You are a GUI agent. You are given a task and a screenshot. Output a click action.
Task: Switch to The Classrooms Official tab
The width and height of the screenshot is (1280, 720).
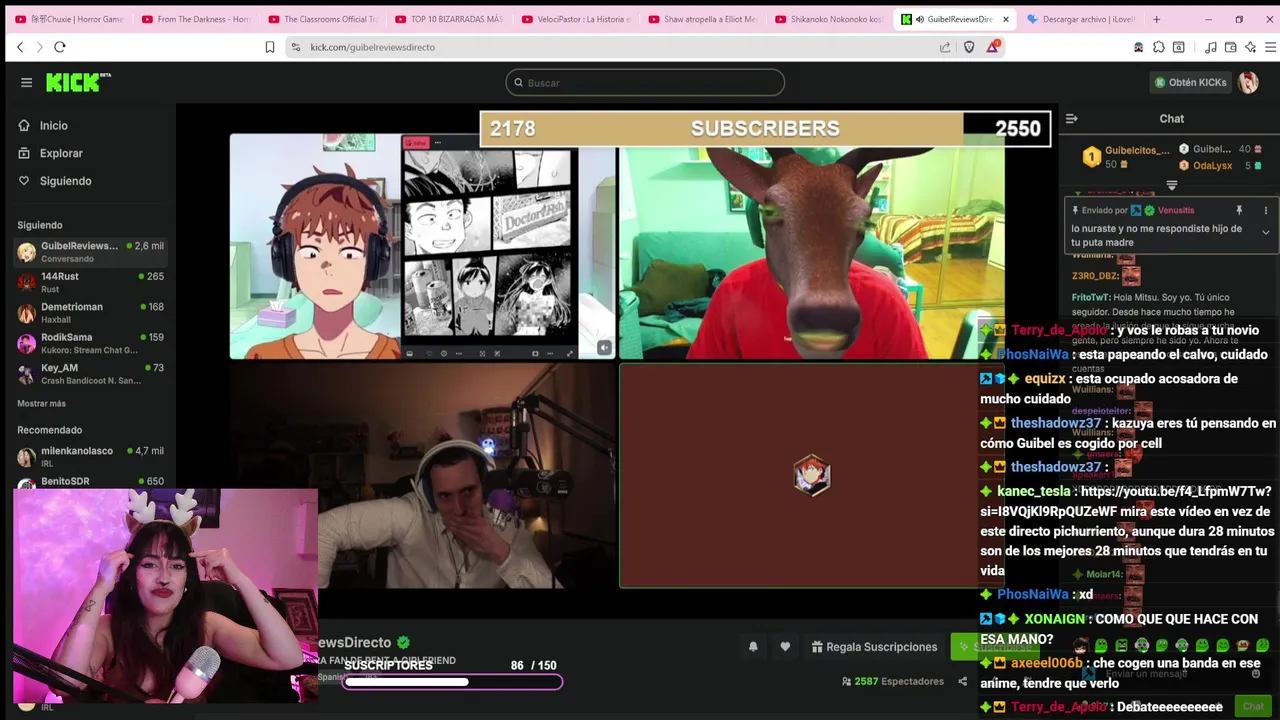[322, 19]
